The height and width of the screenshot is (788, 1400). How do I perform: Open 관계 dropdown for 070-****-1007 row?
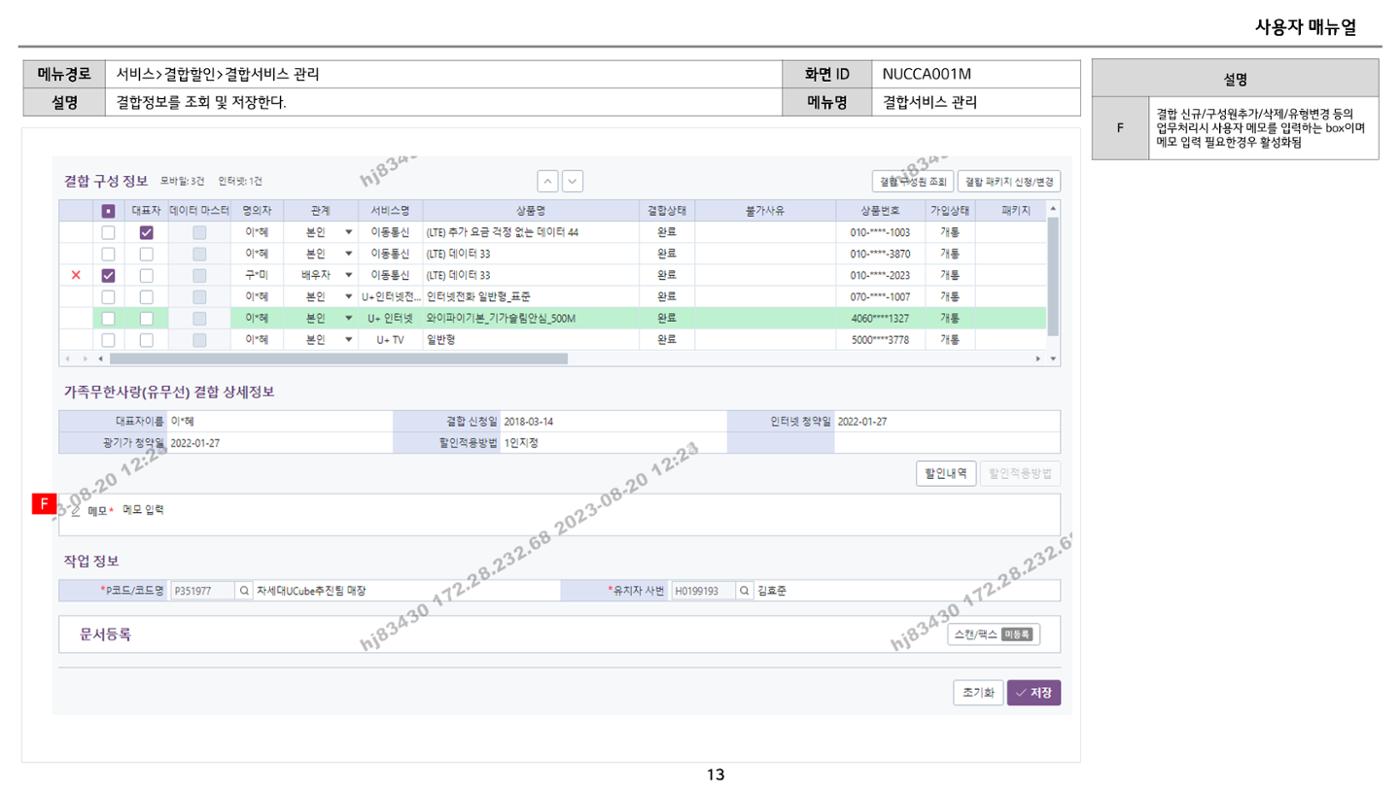(349, 297)
